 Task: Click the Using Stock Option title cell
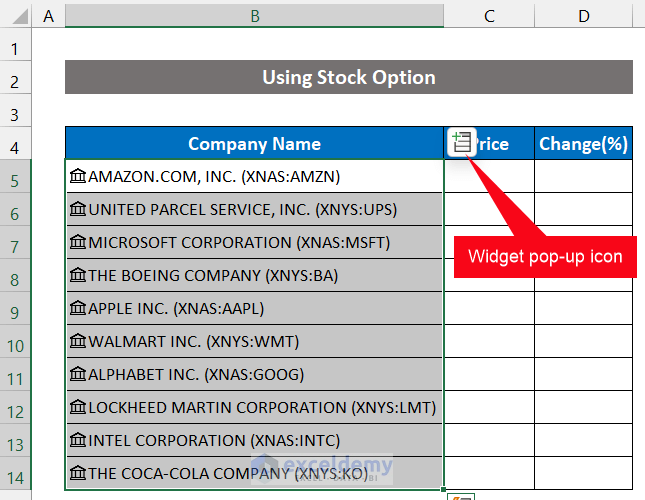348,77
